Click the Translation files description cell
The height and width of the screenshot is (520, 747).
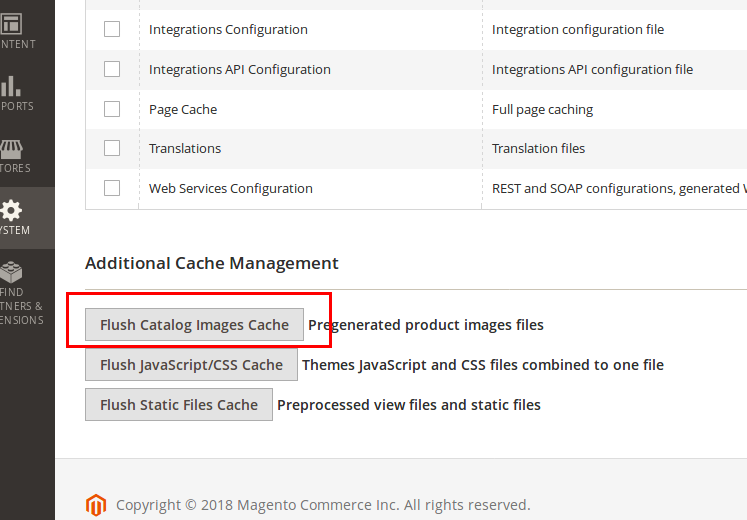pos(538,148)
